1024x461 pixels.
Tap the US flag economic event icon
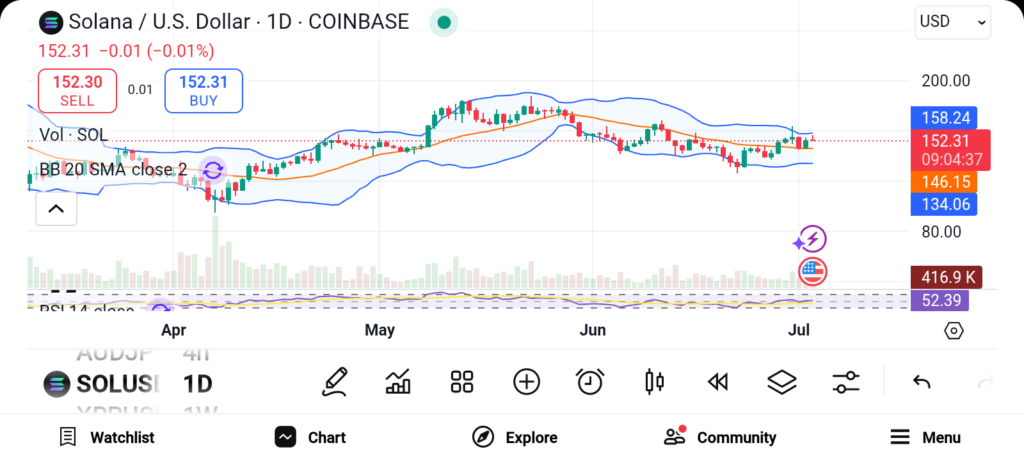(x=812, y=271)
